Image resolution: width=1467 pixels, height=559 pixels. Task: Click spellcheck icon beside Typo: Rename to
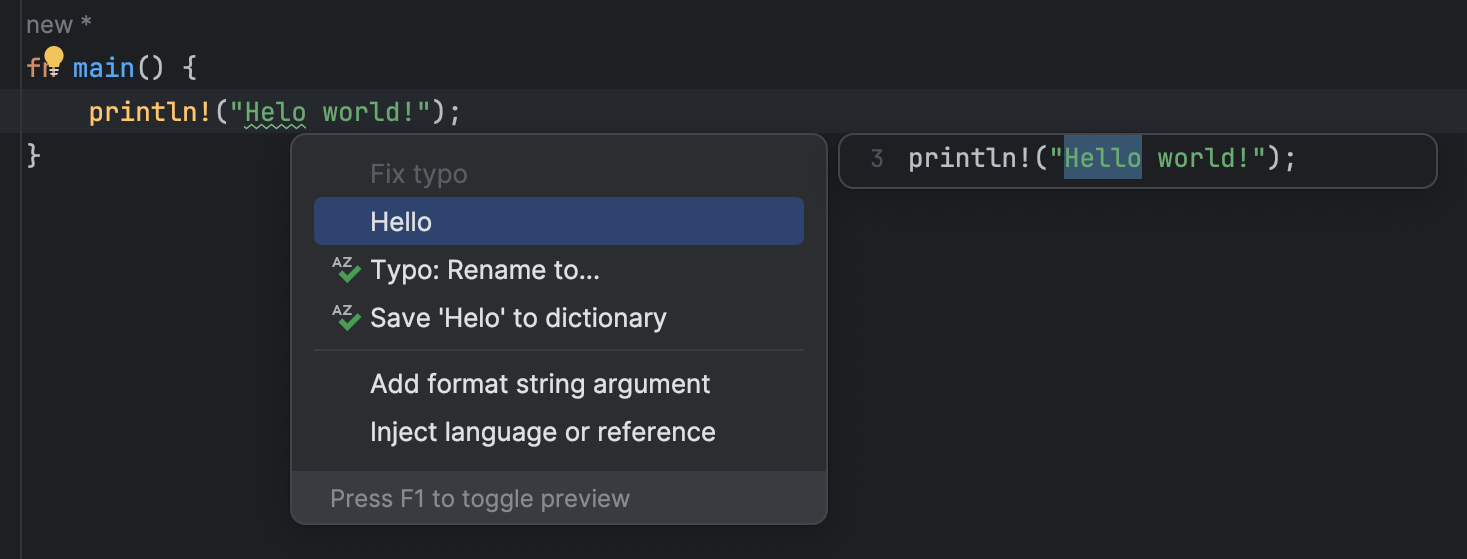coord(345,270)
